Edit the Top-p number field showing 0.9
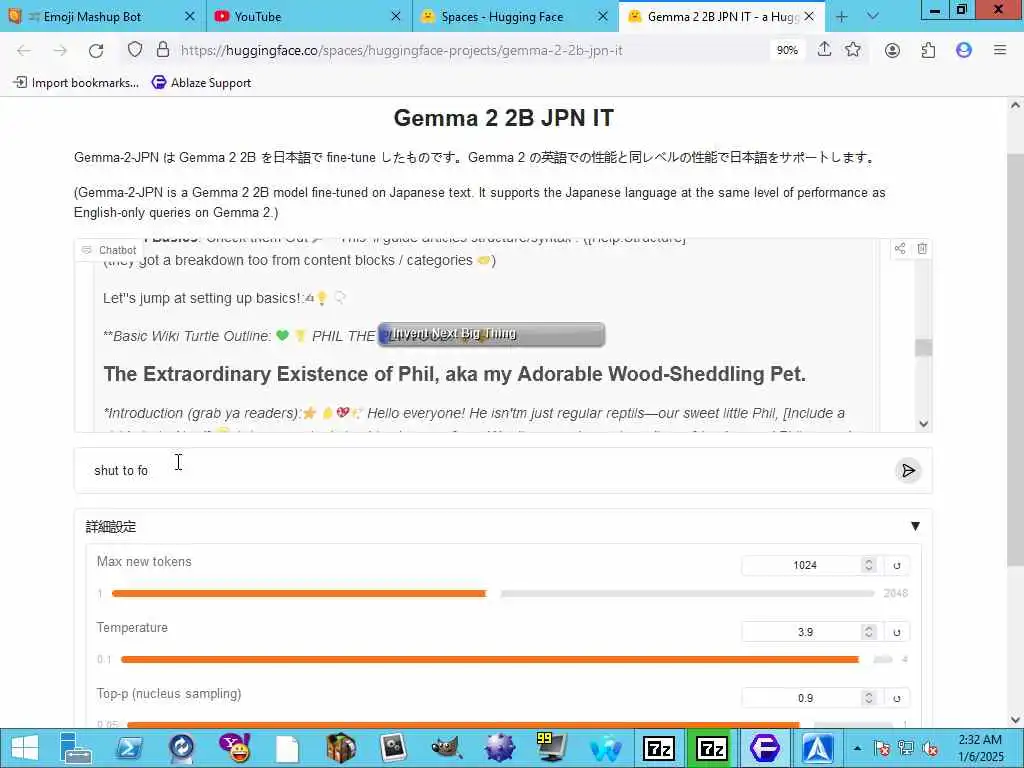 coord(803,698)
